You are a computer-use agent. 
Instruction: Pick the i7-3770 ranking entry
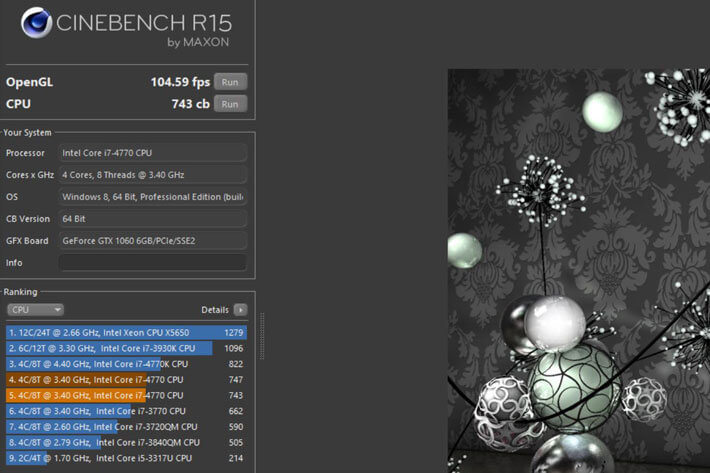coord(127,410)
